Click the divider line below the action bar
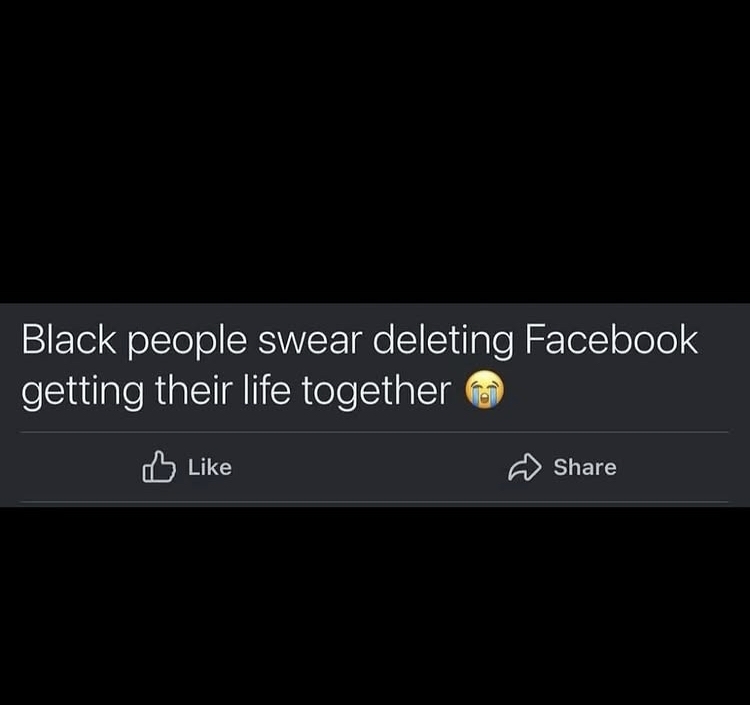The height and width of the screenshot is (705, 750). point(374,502)
